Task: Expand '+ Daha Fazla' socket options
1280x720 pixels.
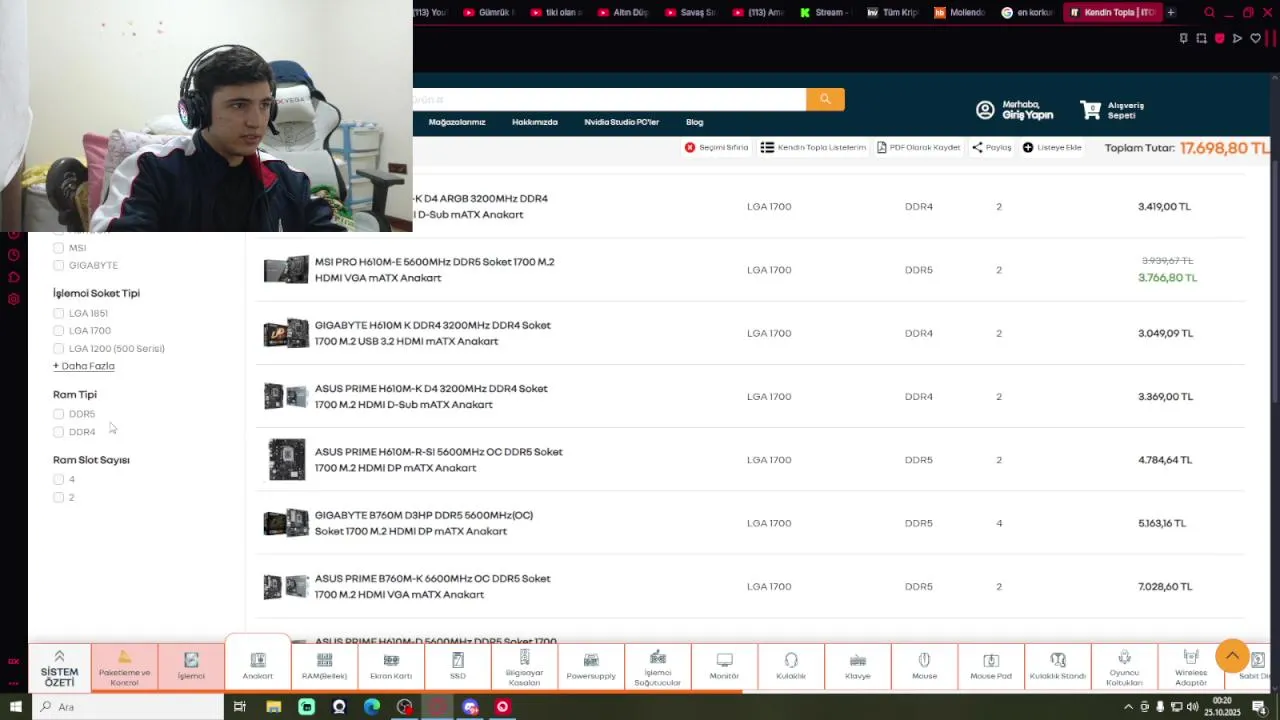Action: tap(84, 366)
